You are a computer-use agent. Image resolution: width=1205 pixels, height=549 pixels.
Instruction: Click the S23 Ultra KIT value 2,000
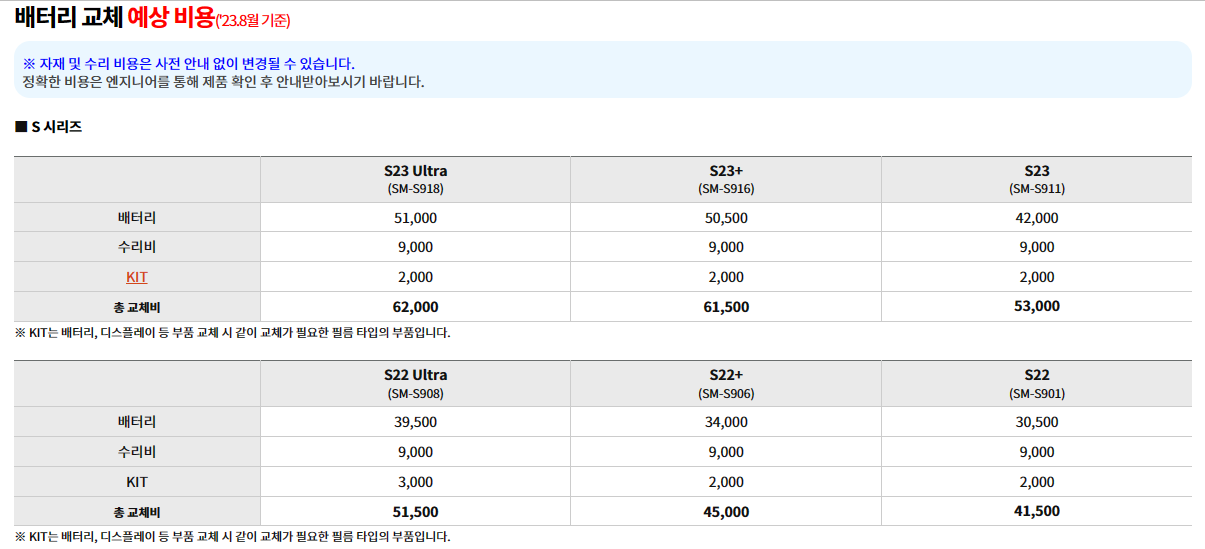(x=416, y=277)
